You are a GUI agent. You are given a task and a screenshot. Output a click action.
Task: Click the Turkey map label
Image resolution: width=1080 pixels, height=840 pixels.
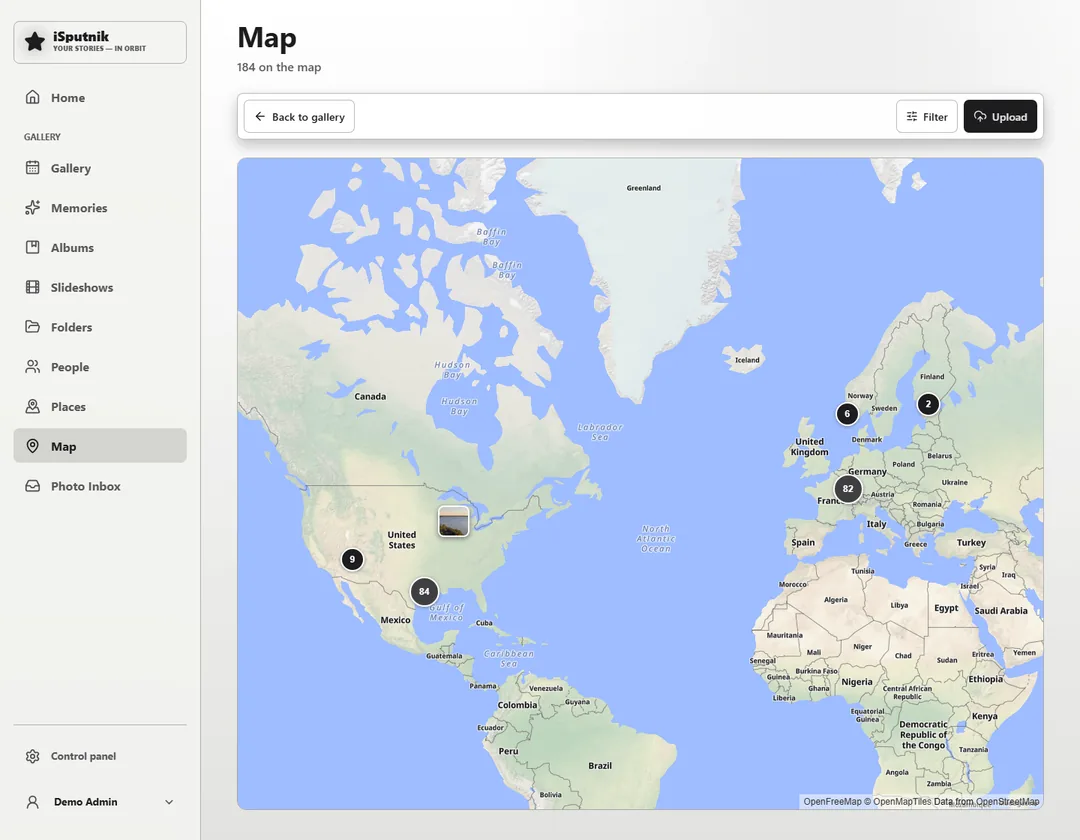point(971,543)
